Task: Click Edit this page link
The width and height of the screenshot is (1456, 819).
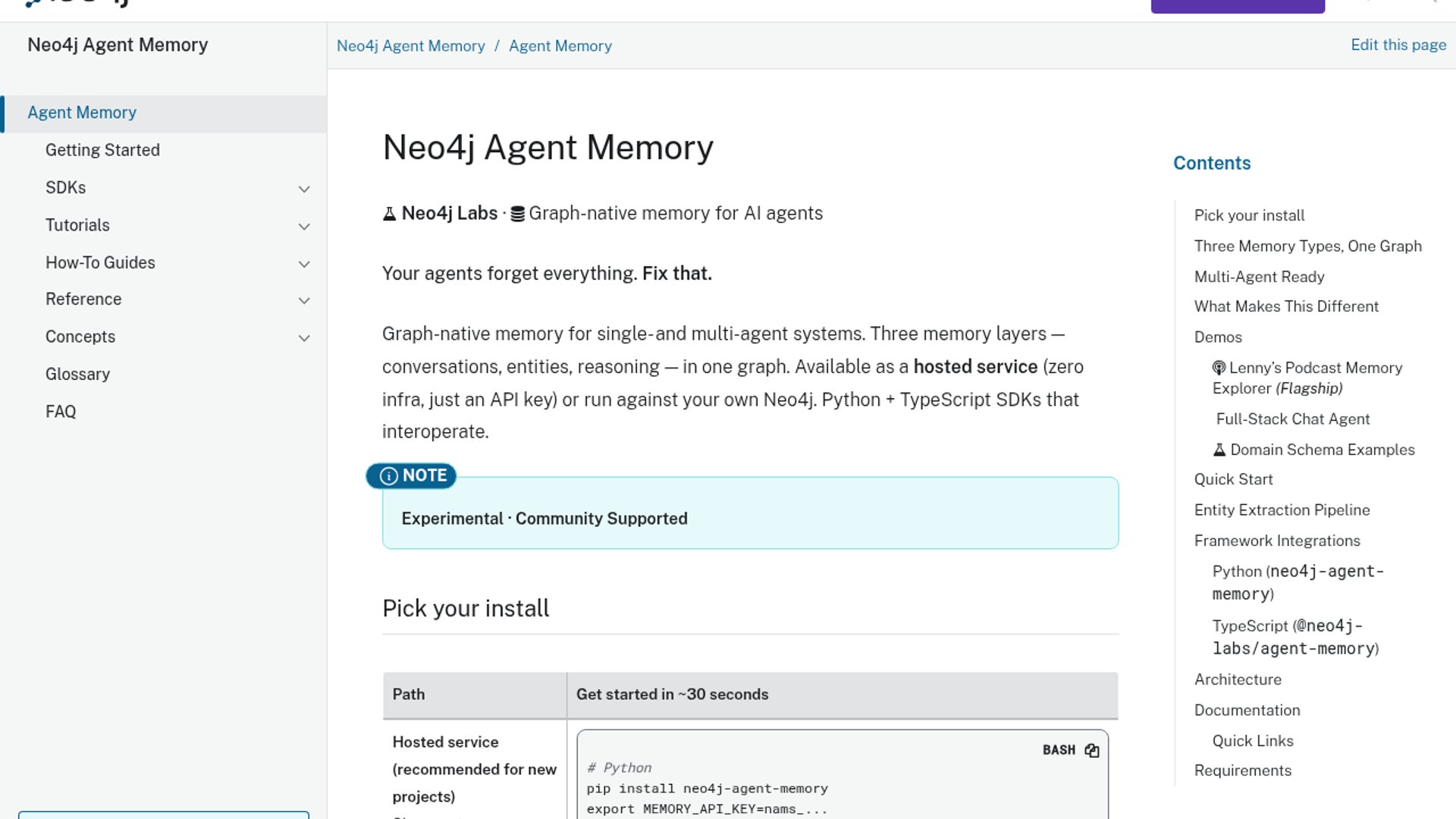Action: pos(1398,45)
